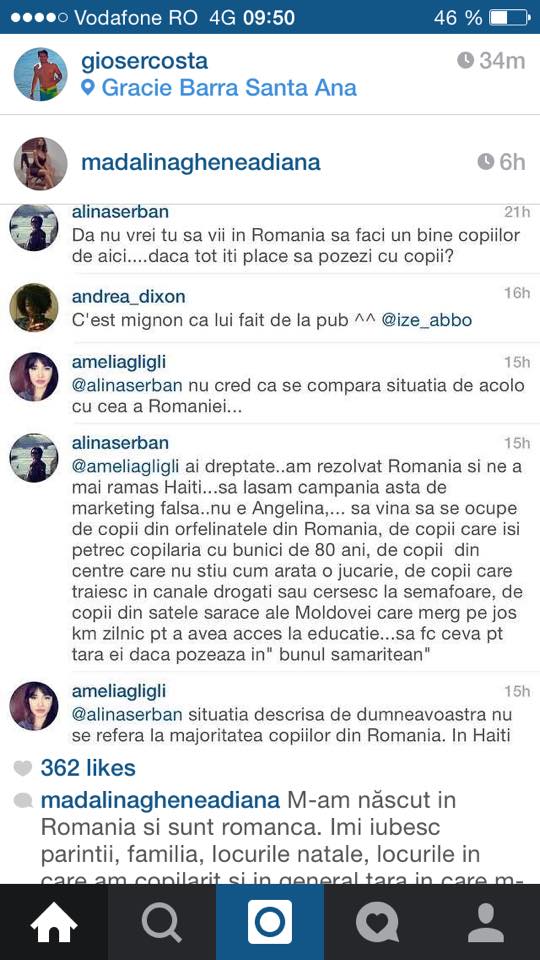Tap the battery indicator in status bar
This screenshot has height=960, width=540.
(509, 17)
